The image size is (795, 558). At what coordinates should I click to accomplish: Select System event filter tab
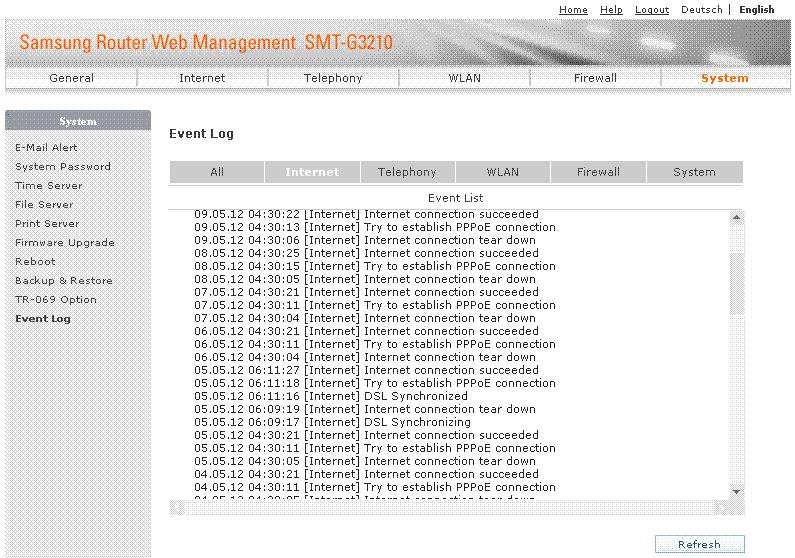[695, 172]
